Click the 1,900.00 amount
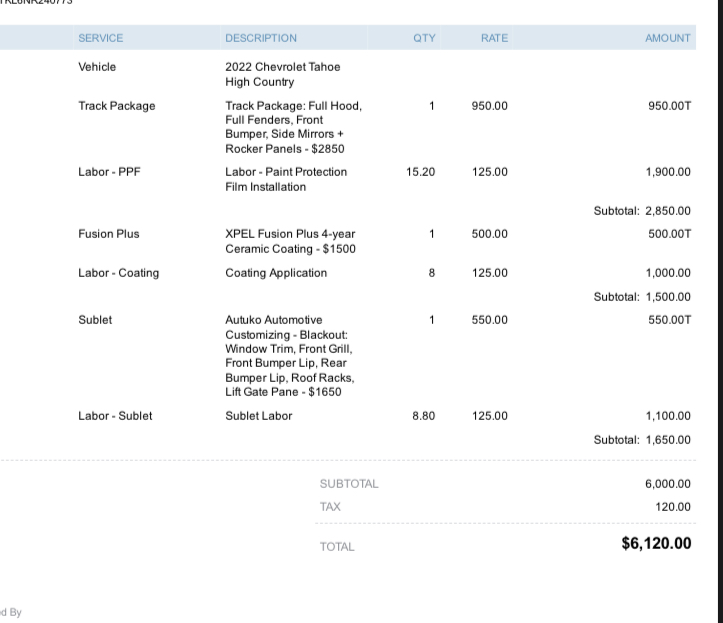The image size is (723, 623). pos(668,172)
